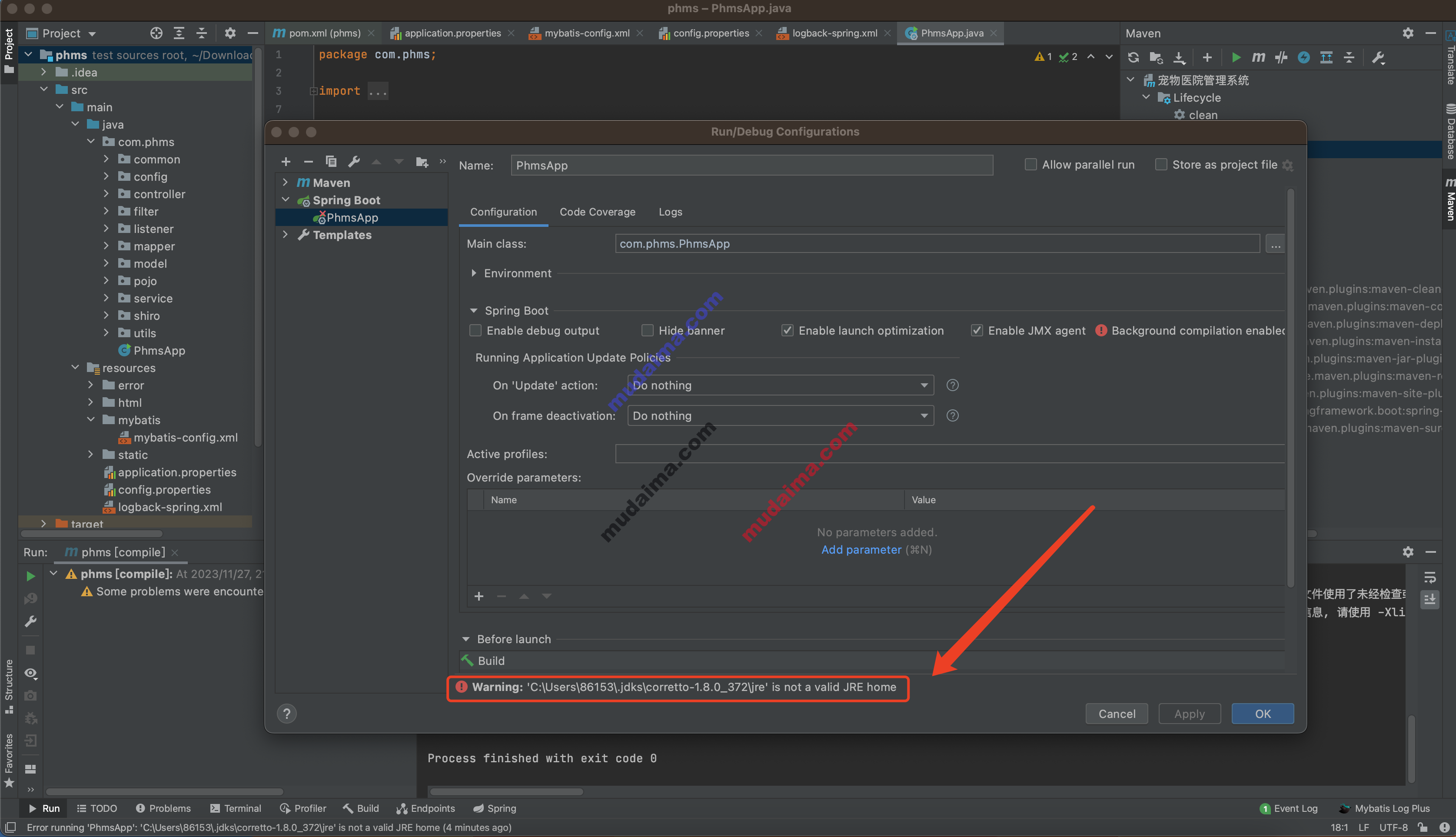Click Main class input field
The height and width of the screenshot is (837, 1456).
(x=937, y=244)
